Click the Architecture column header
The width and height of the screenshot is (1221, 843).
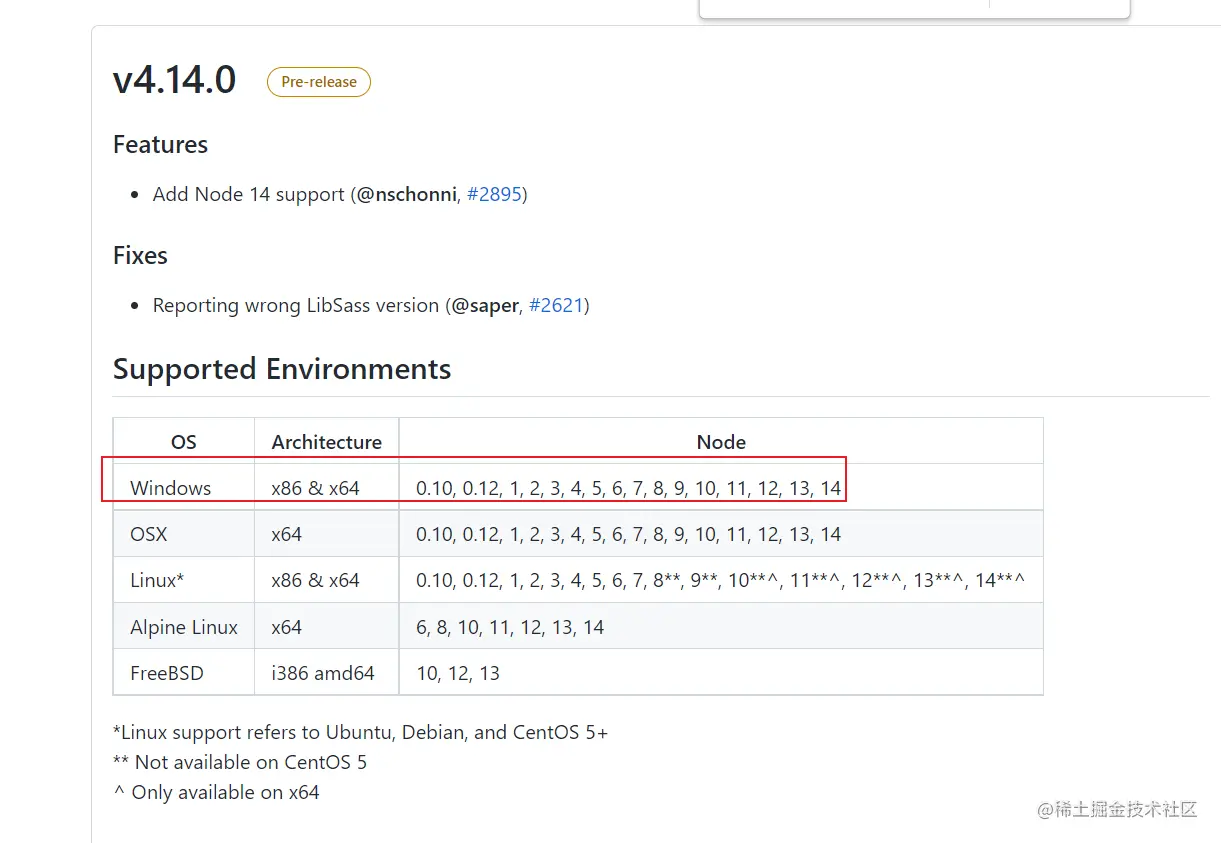click(x=326, y=442)
